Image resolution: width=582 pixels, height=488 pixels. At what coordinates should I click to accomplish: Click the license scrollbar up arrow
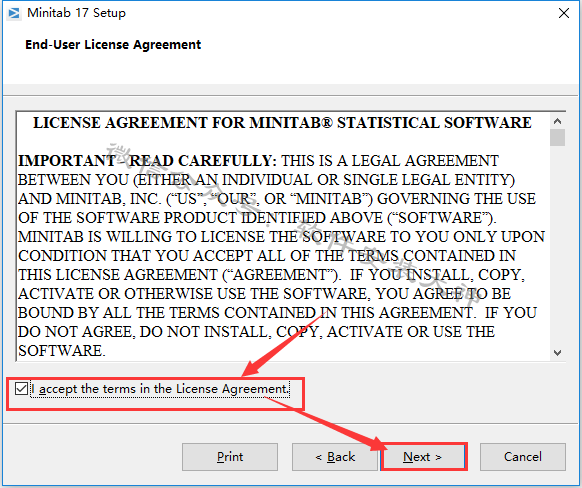(557, 121)
